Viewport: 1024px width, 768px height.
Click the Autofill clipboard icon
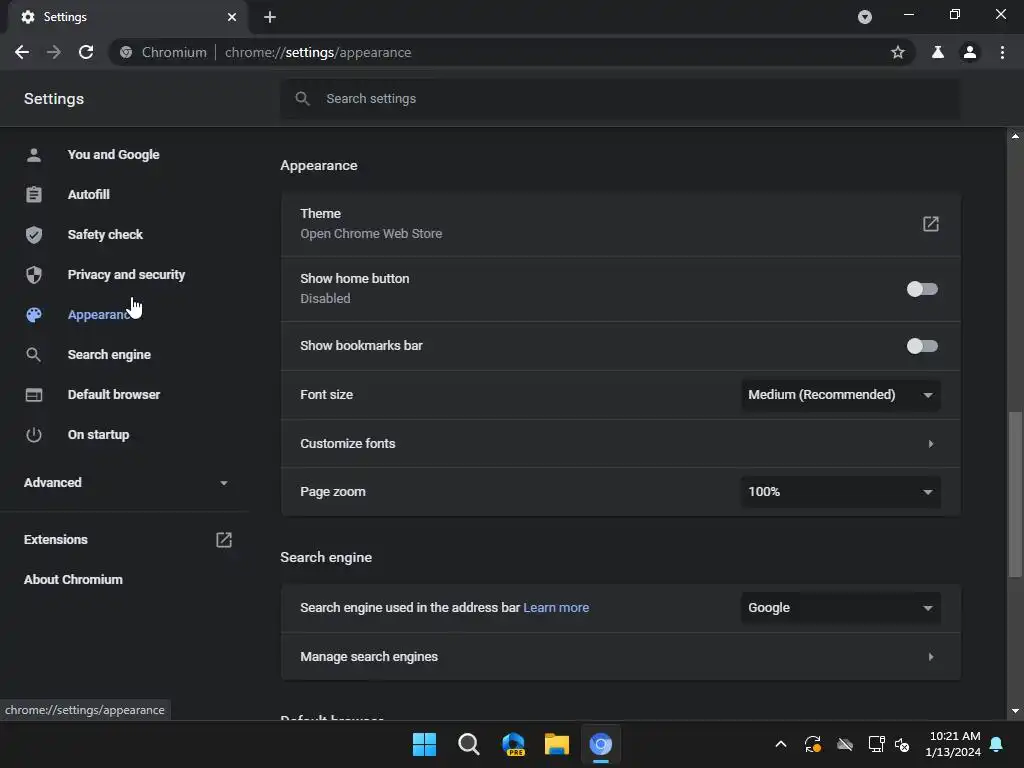[x=34, y=195]
